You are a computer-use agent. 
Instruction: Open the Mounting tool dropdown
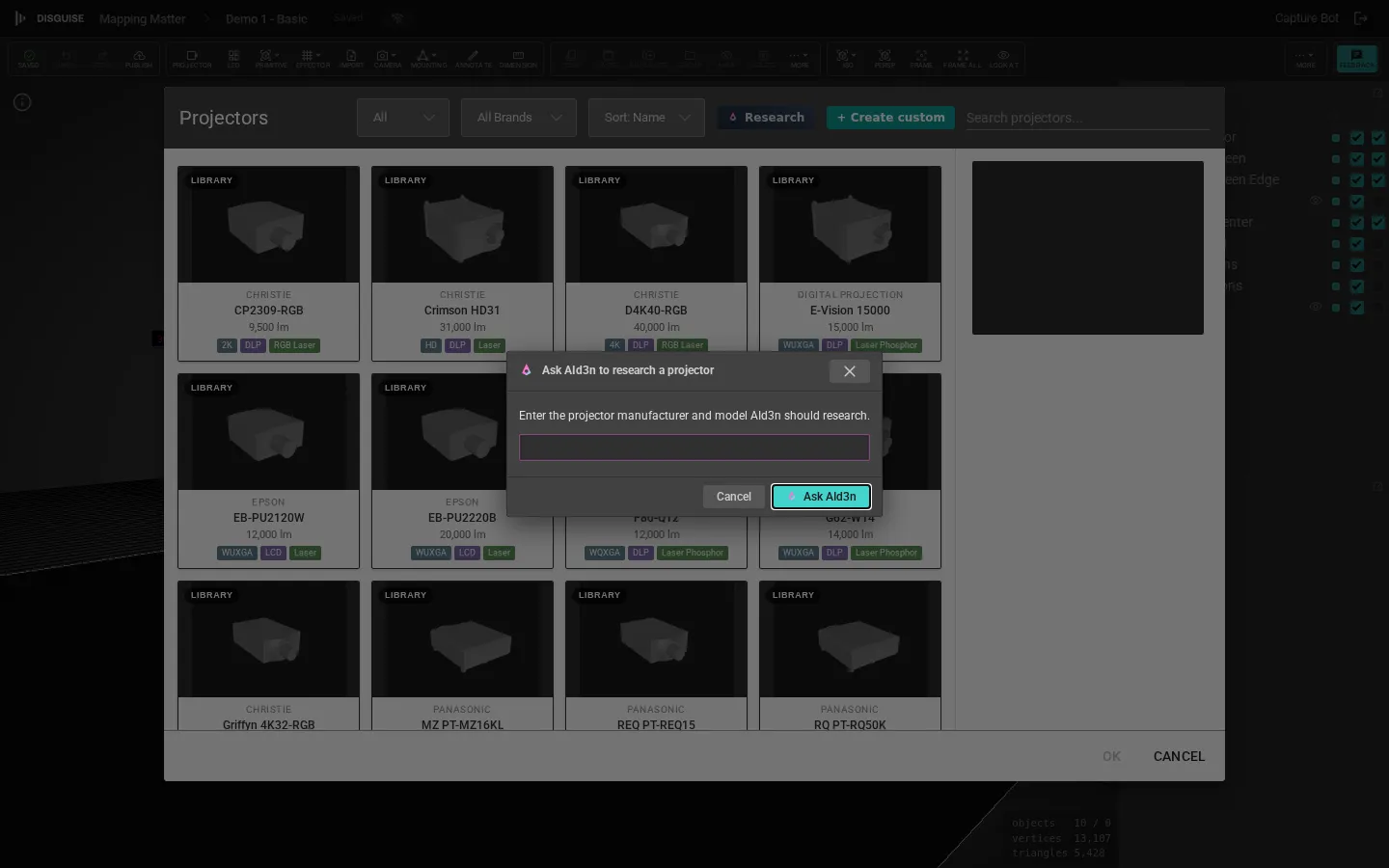click(x=428, y=58)
